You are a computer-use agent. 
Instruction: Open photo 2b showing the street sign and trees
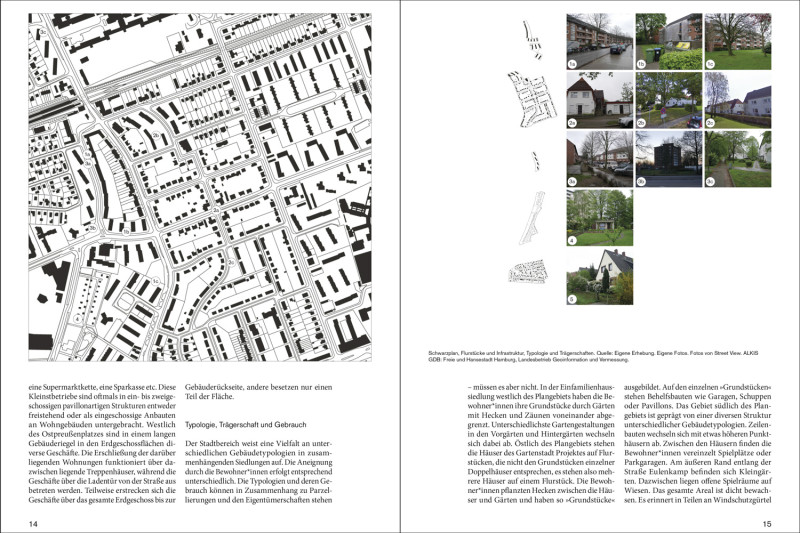(668, 100)
